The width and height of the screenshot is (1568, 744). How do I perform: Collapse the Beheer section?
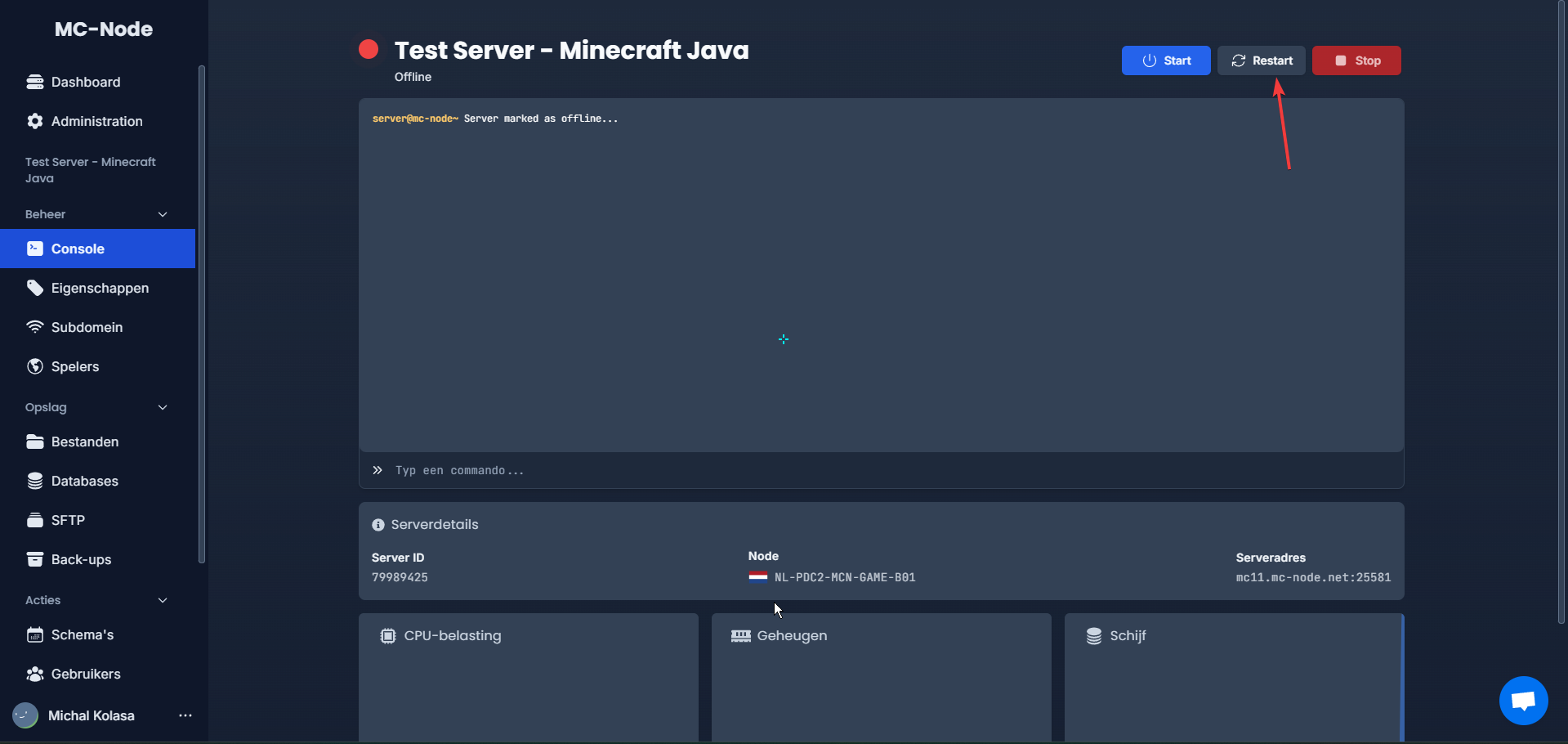(163, 214)
